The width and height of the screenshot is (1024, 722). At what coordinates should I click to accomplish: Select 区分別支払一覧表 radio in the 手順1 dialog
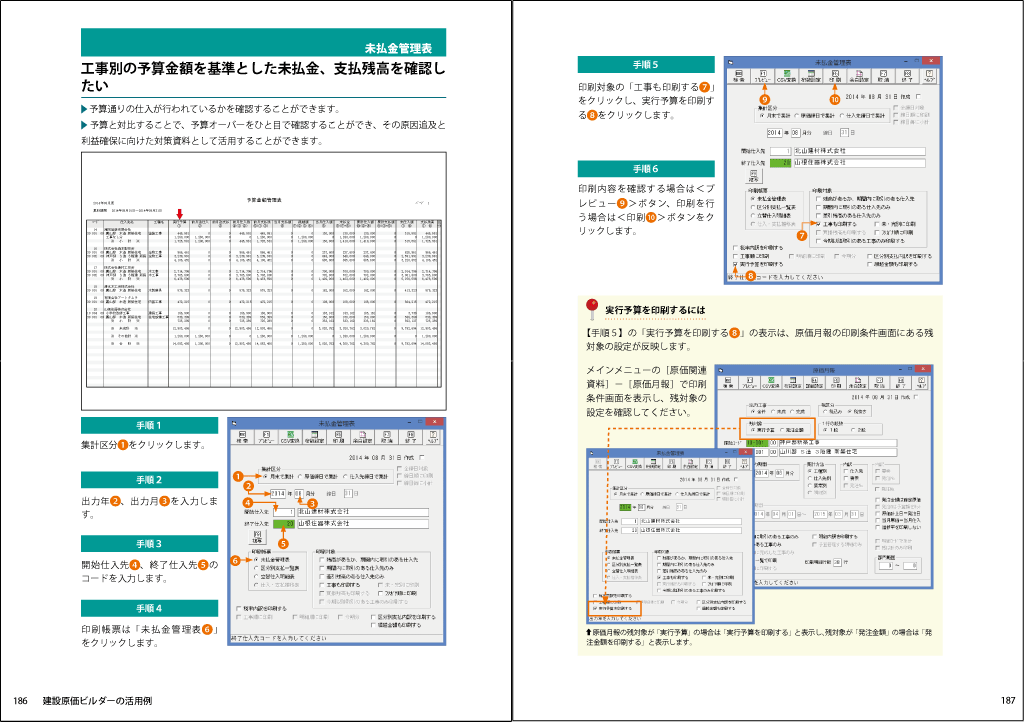(x=256, y=569)
